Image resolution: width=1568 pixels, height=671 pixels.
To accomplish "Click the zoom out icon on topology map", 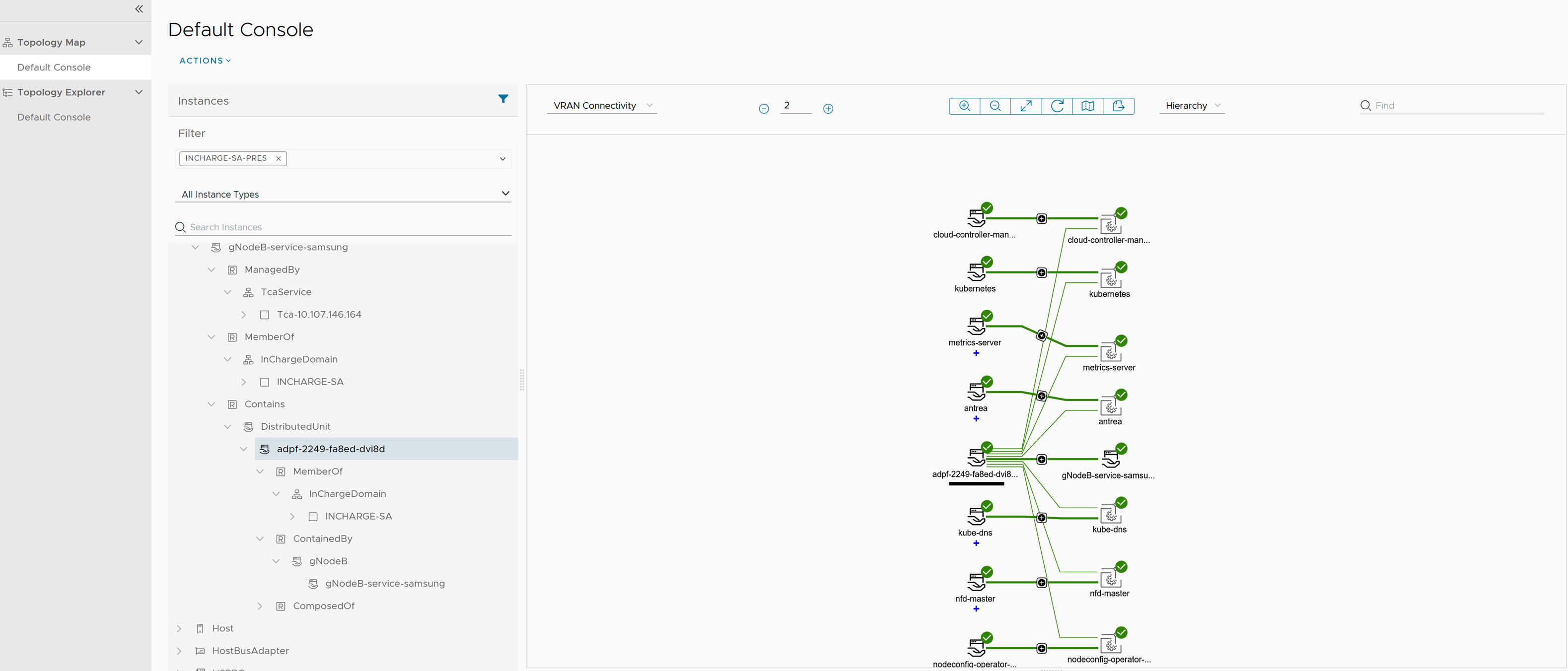I will point(996,105).
